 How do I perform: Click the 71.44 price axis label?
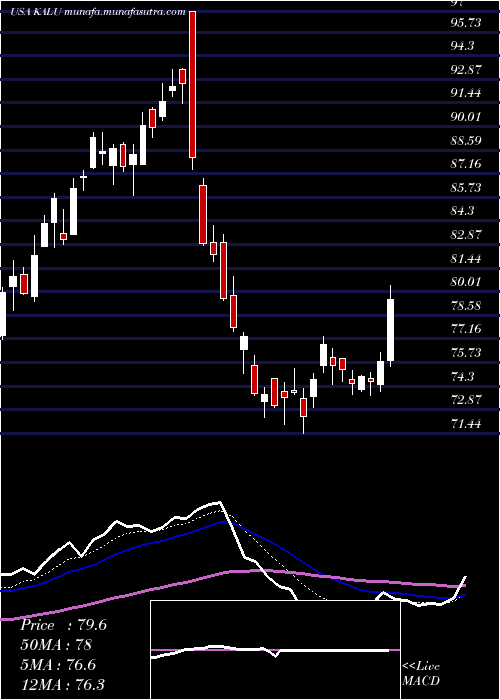pos(466,423)
